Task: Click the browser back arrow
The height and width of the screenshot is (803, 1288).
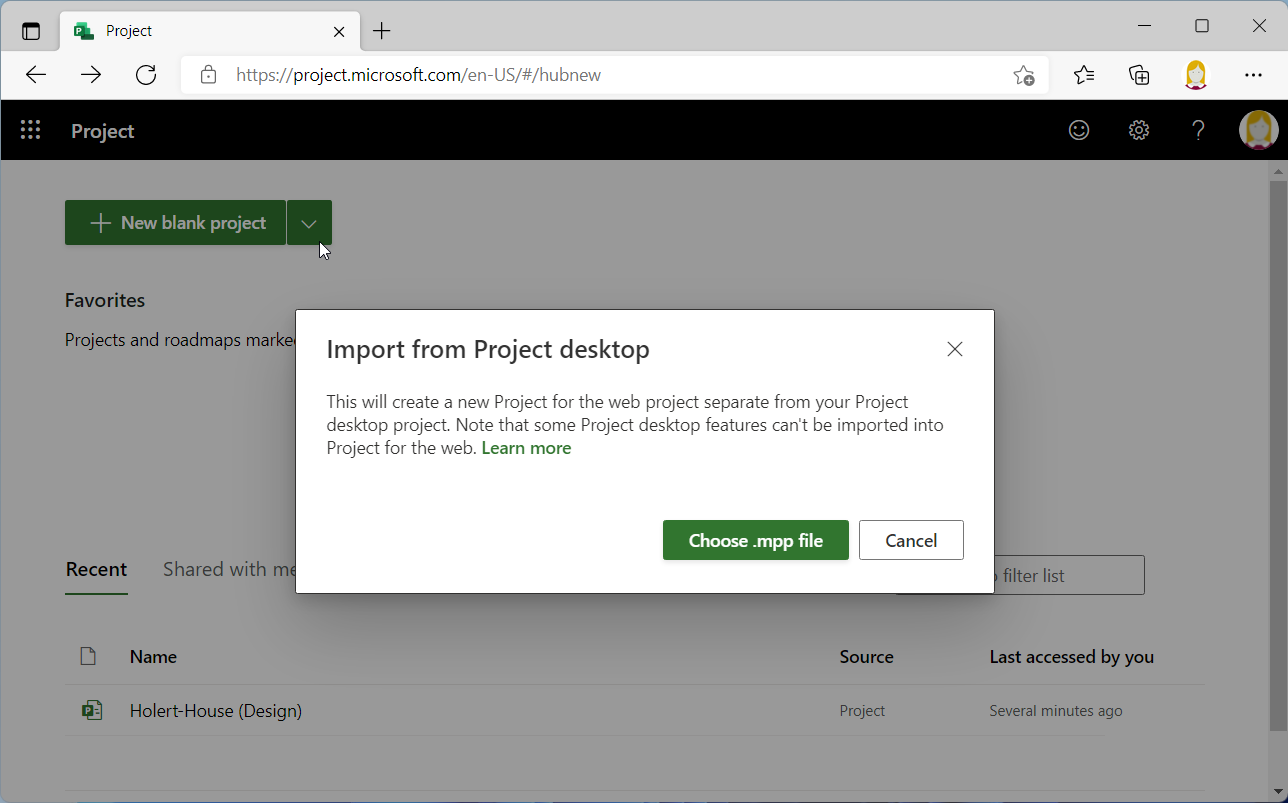Action: [x=36, y=75]
